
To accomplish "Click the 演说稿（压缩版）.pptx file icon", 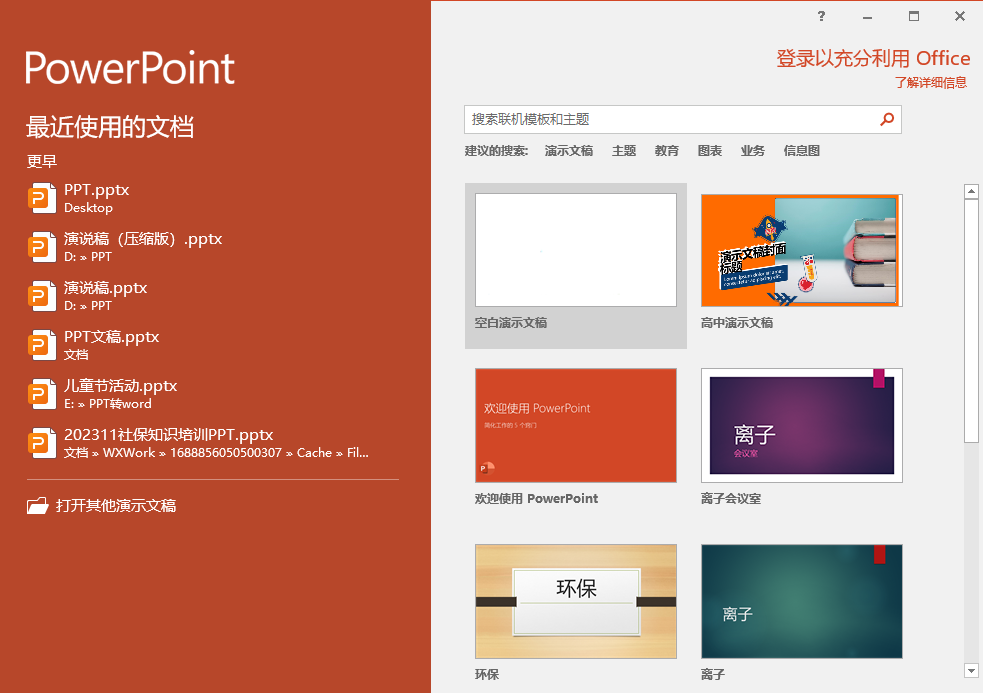I will click(x=42, y=246).
